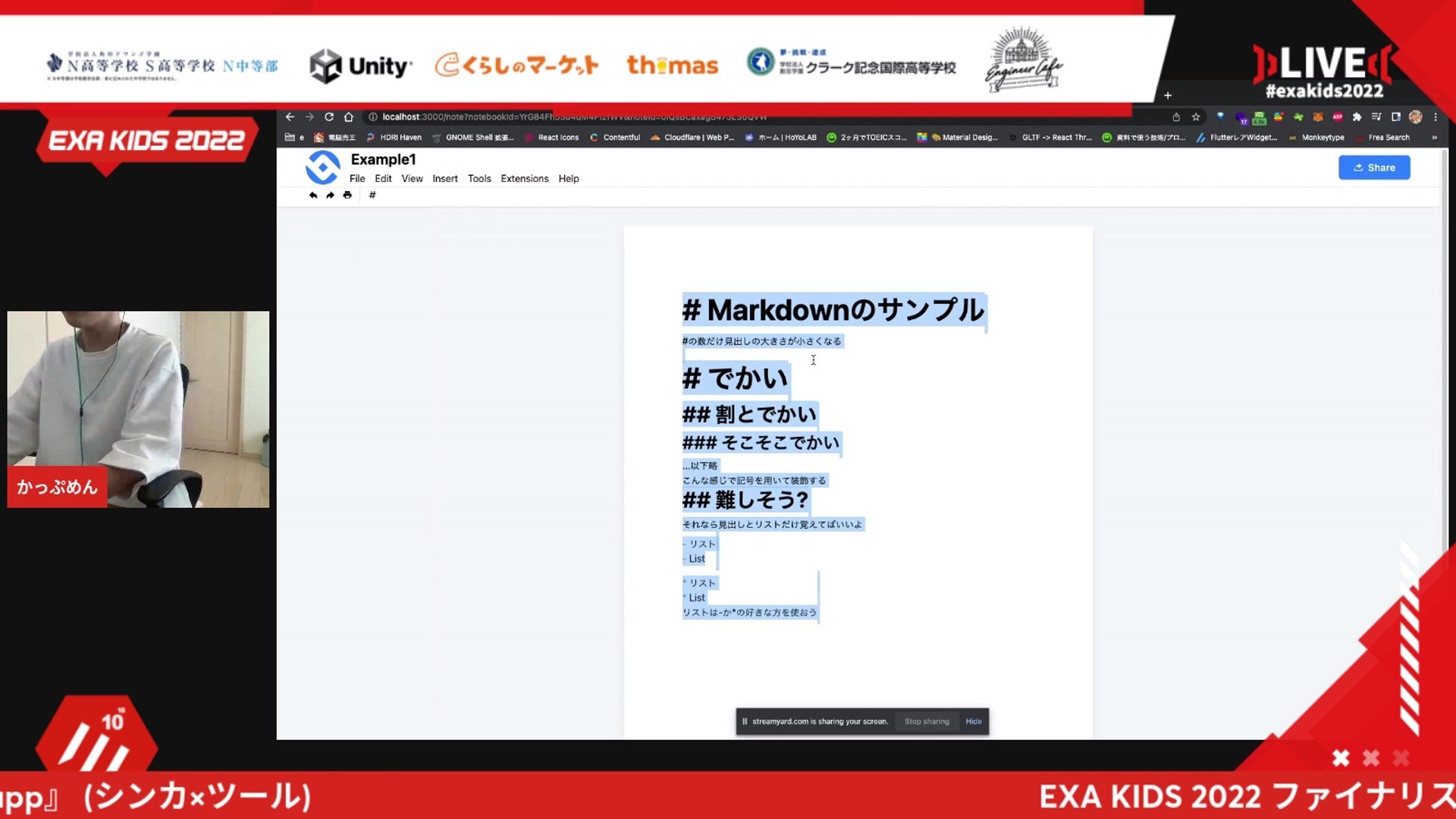Bookmark page with star icon

(1196, 117)
